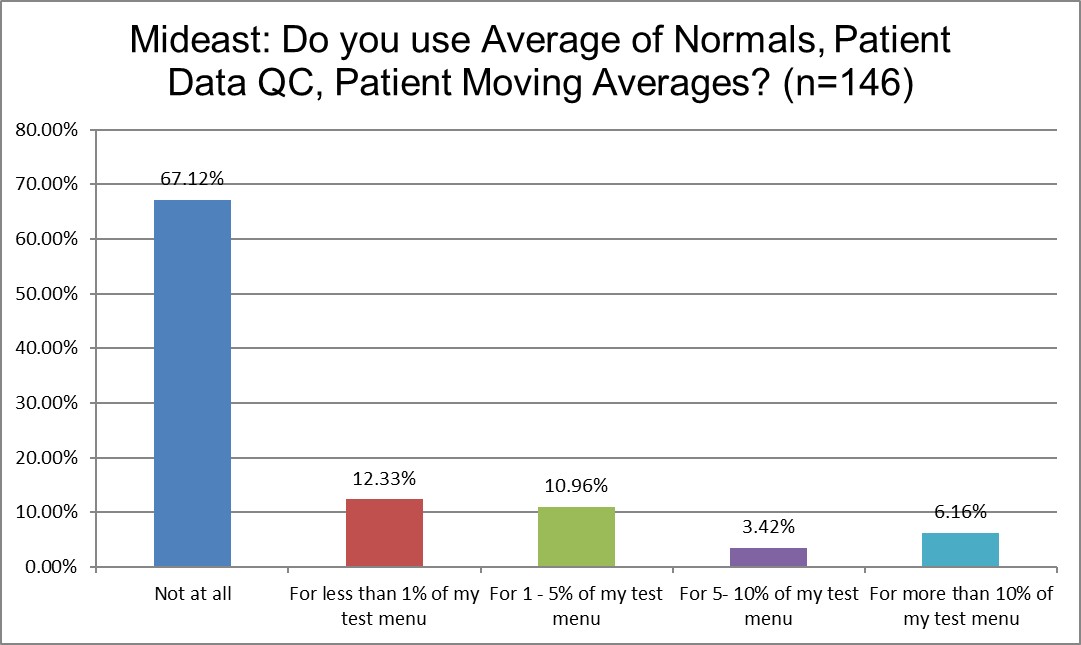The height and width of the screenshot is (645, 1081).
Task: Click 'For more than 10% of my test menu' label
Action: [960, 606]
